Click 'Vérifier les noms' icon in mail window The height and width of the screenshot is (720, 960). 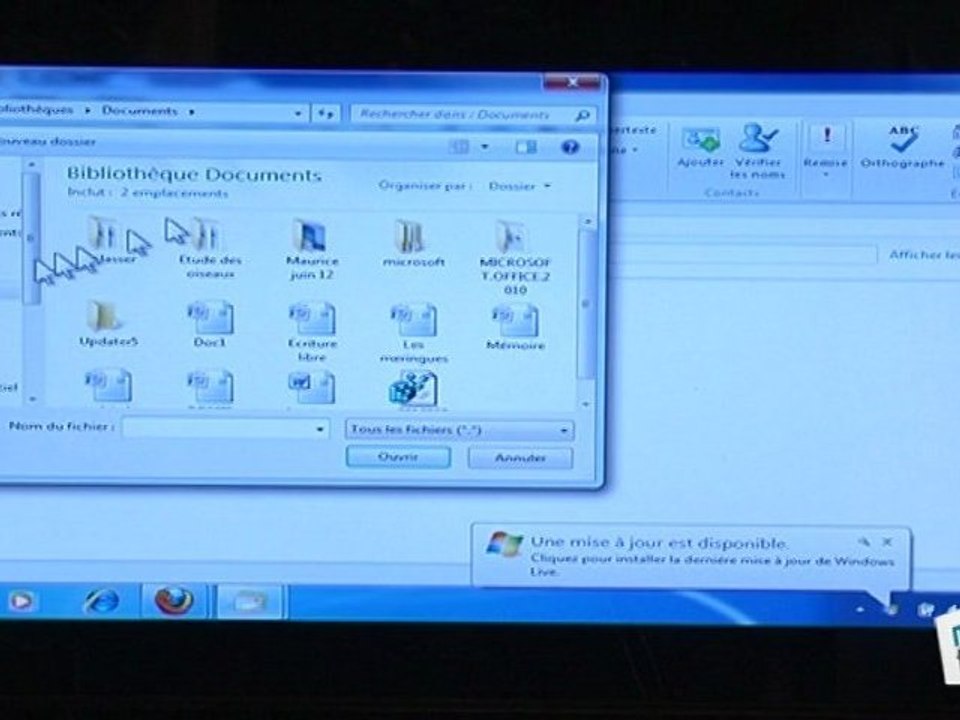757,139
